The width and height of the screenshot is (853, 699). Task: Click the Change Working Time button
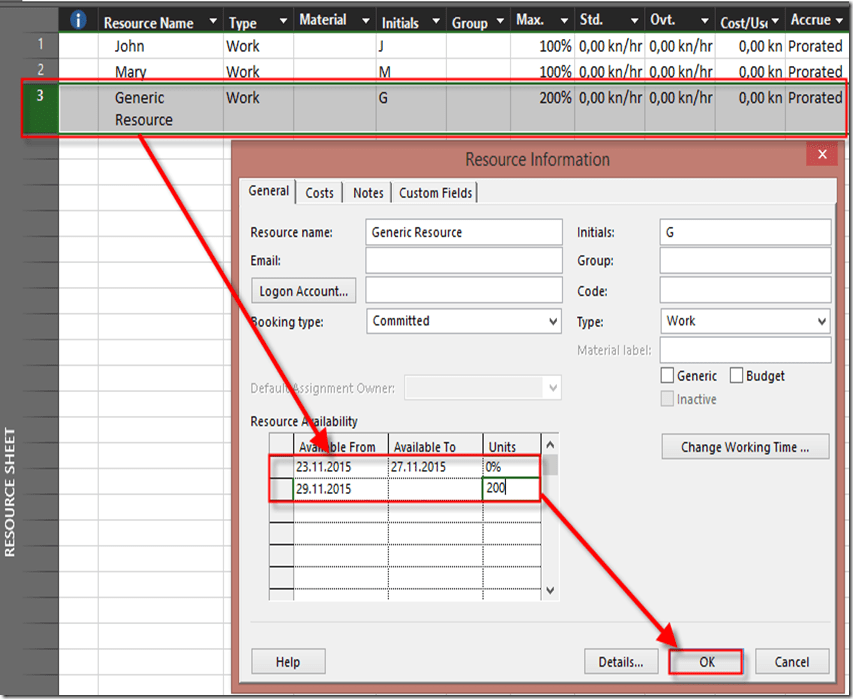pyautogui.click(x=745, y=447)
